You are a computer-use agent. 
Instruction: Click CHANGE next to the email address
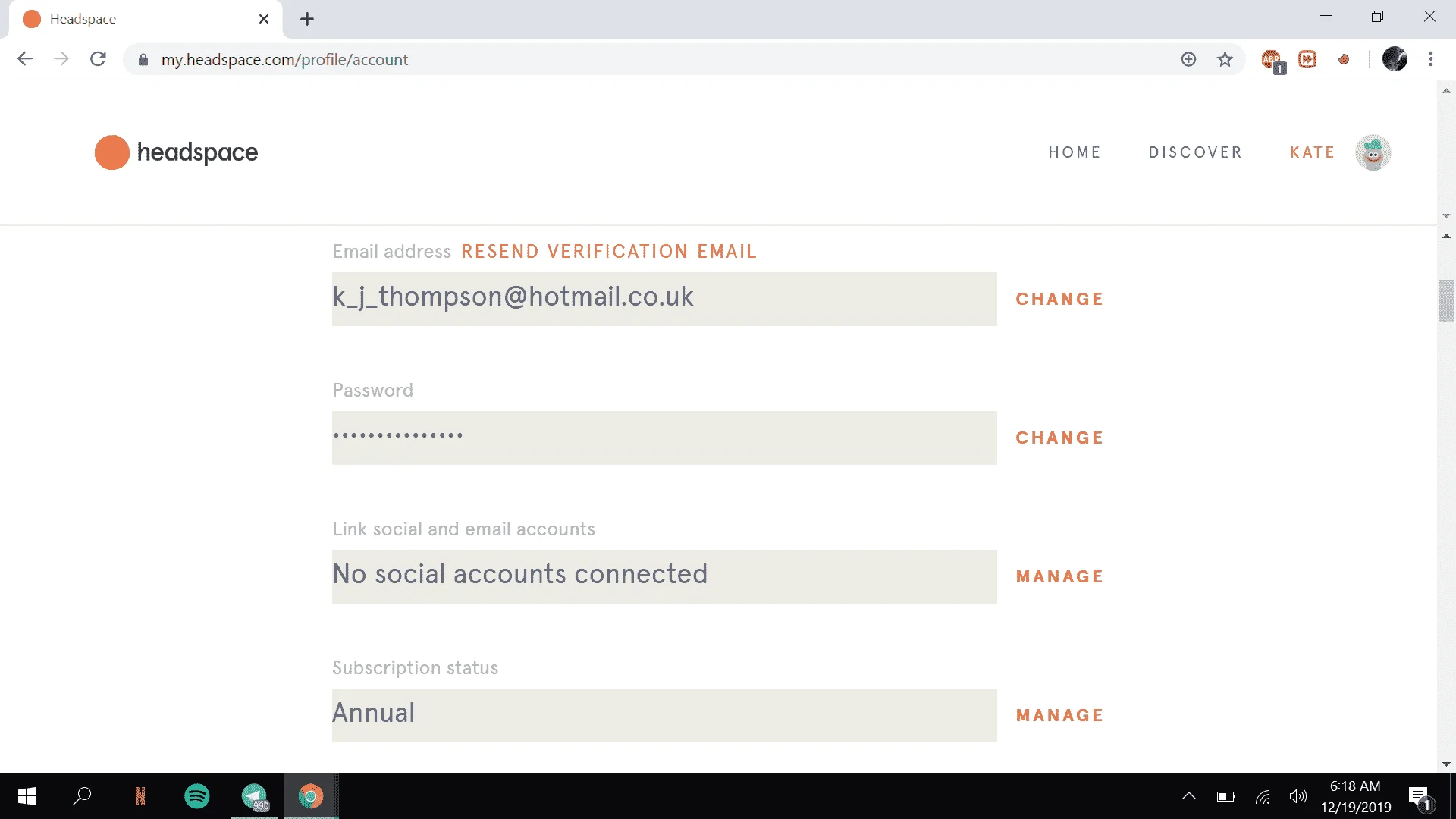click(1059, 299)
